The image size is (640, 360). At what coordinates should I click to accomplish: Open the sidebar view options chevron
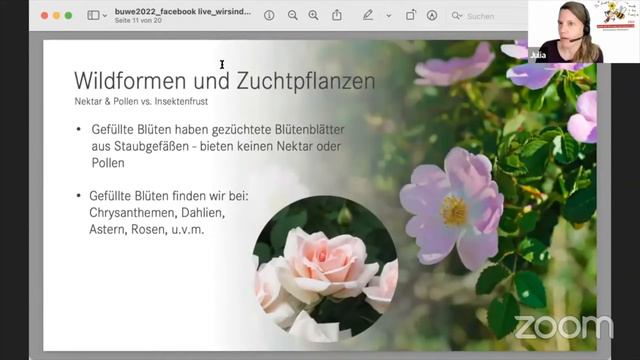pyautogui.click(x=105, y=16)
